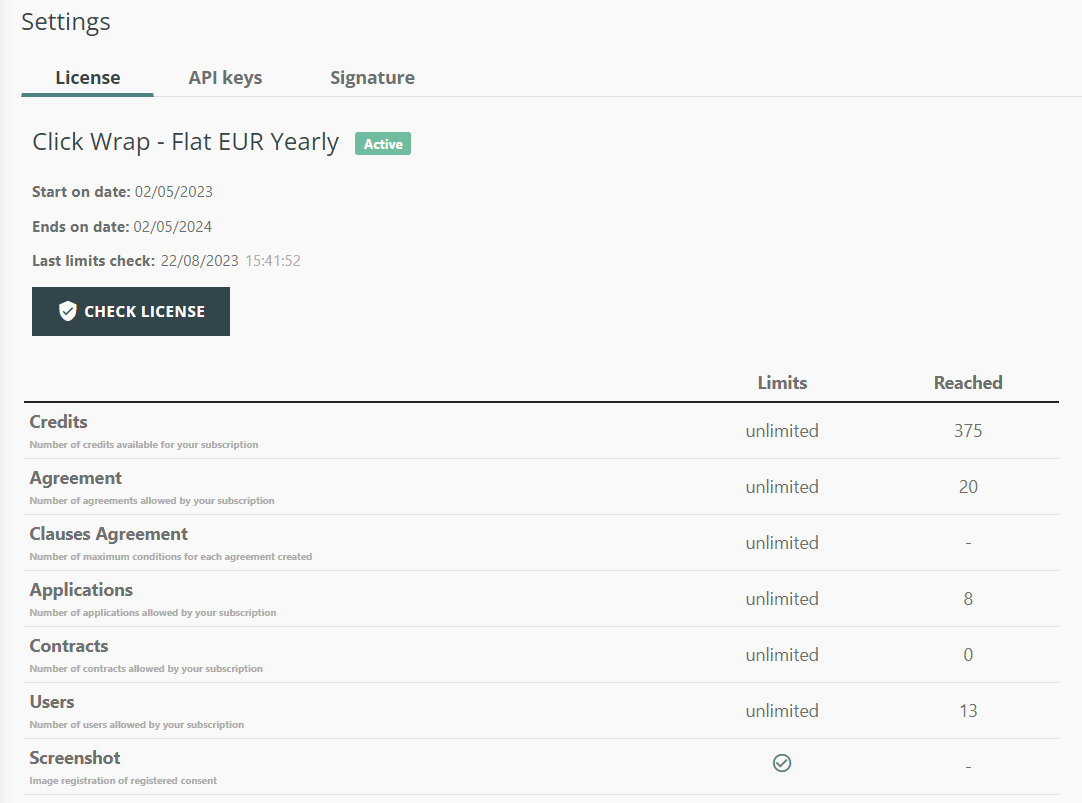
Task: Click the Contracts row title
Action: (69, 646)
